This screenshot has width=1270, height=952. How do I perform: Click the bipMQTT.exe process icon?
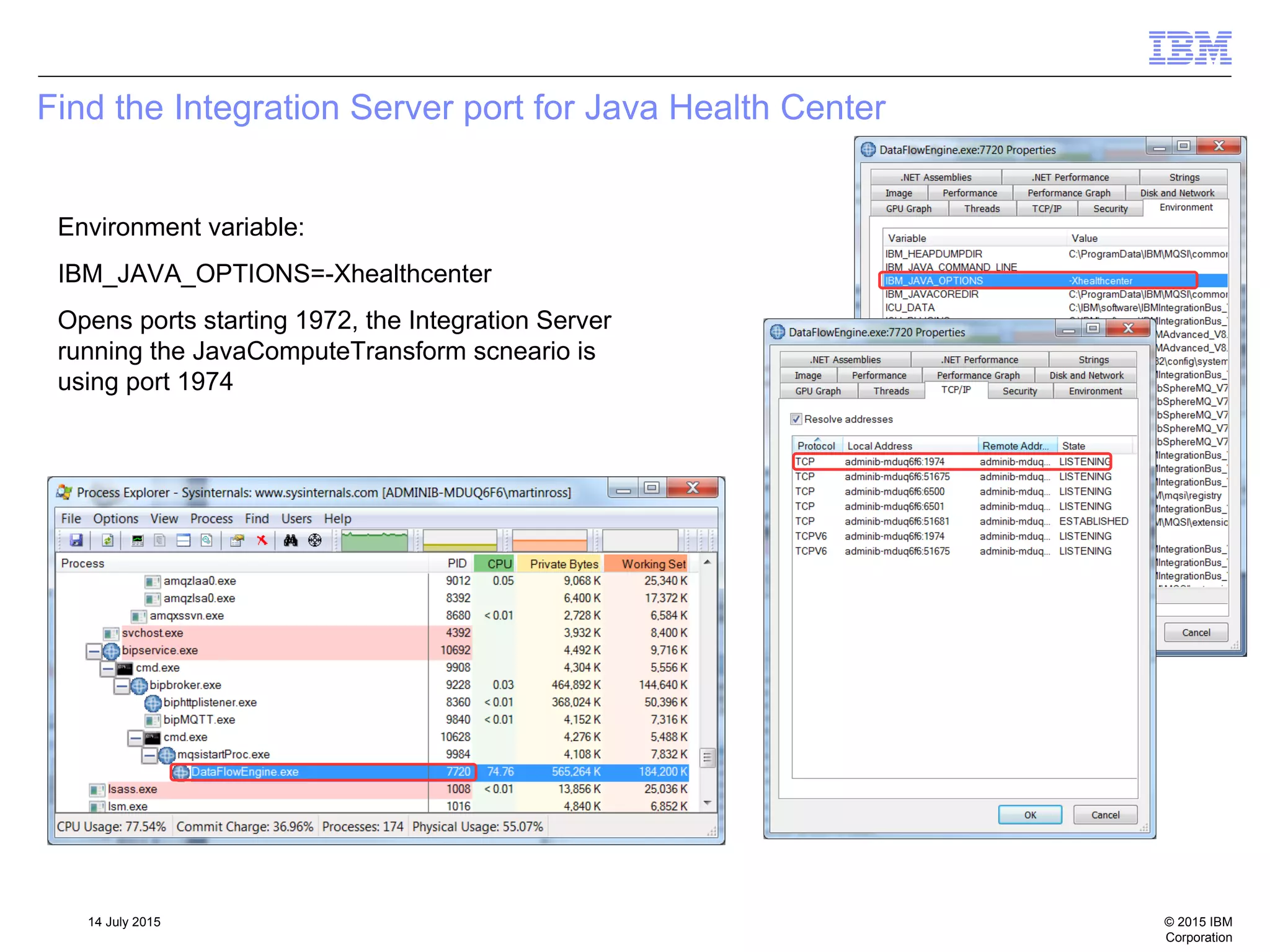point(153,720)
